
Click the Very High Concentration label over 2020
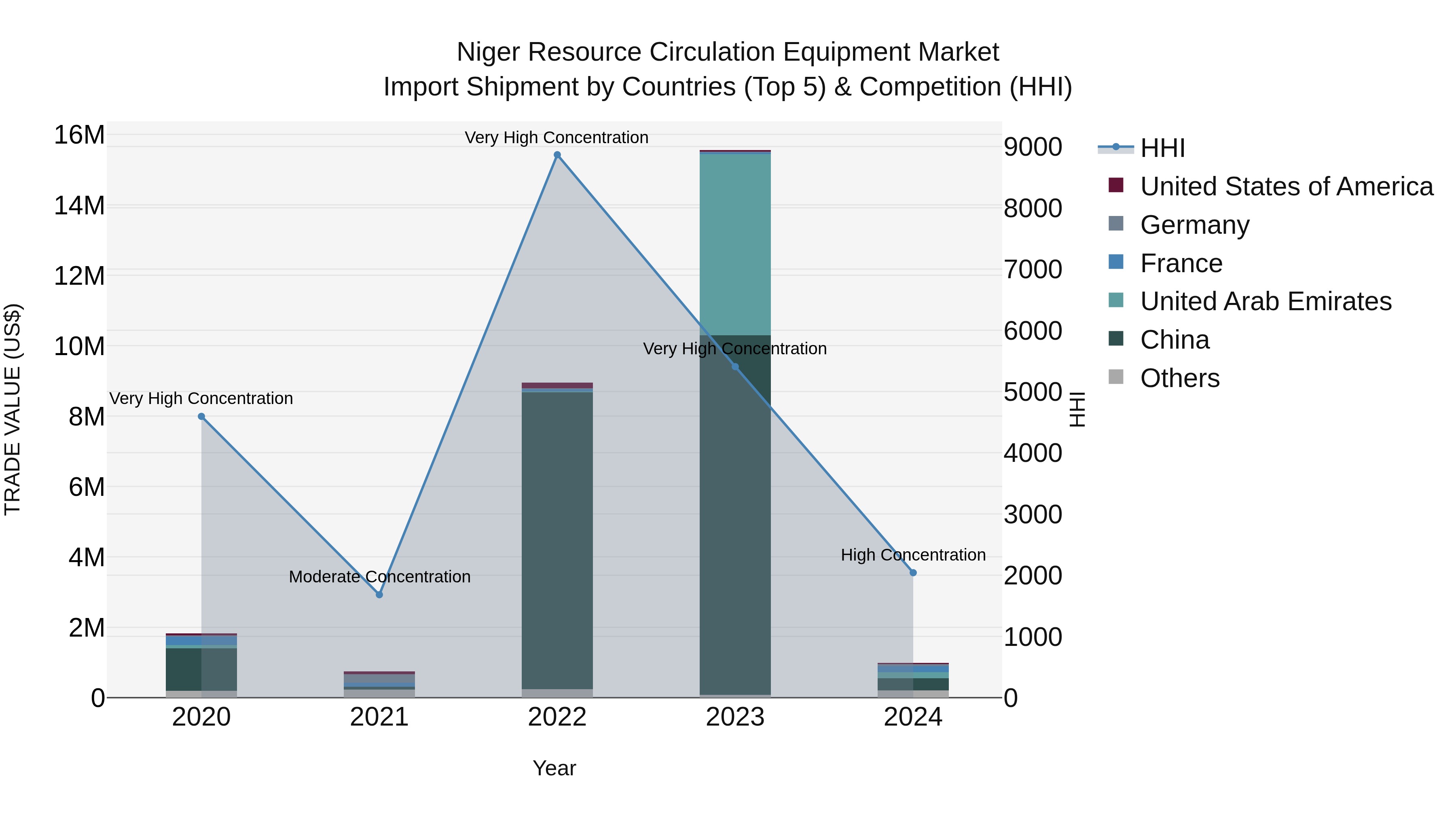201,398
